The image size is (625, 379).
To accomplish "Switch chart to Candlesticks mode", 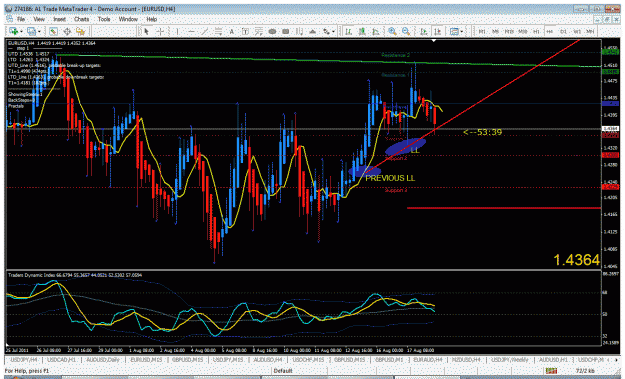I will [x=362, y=31].
